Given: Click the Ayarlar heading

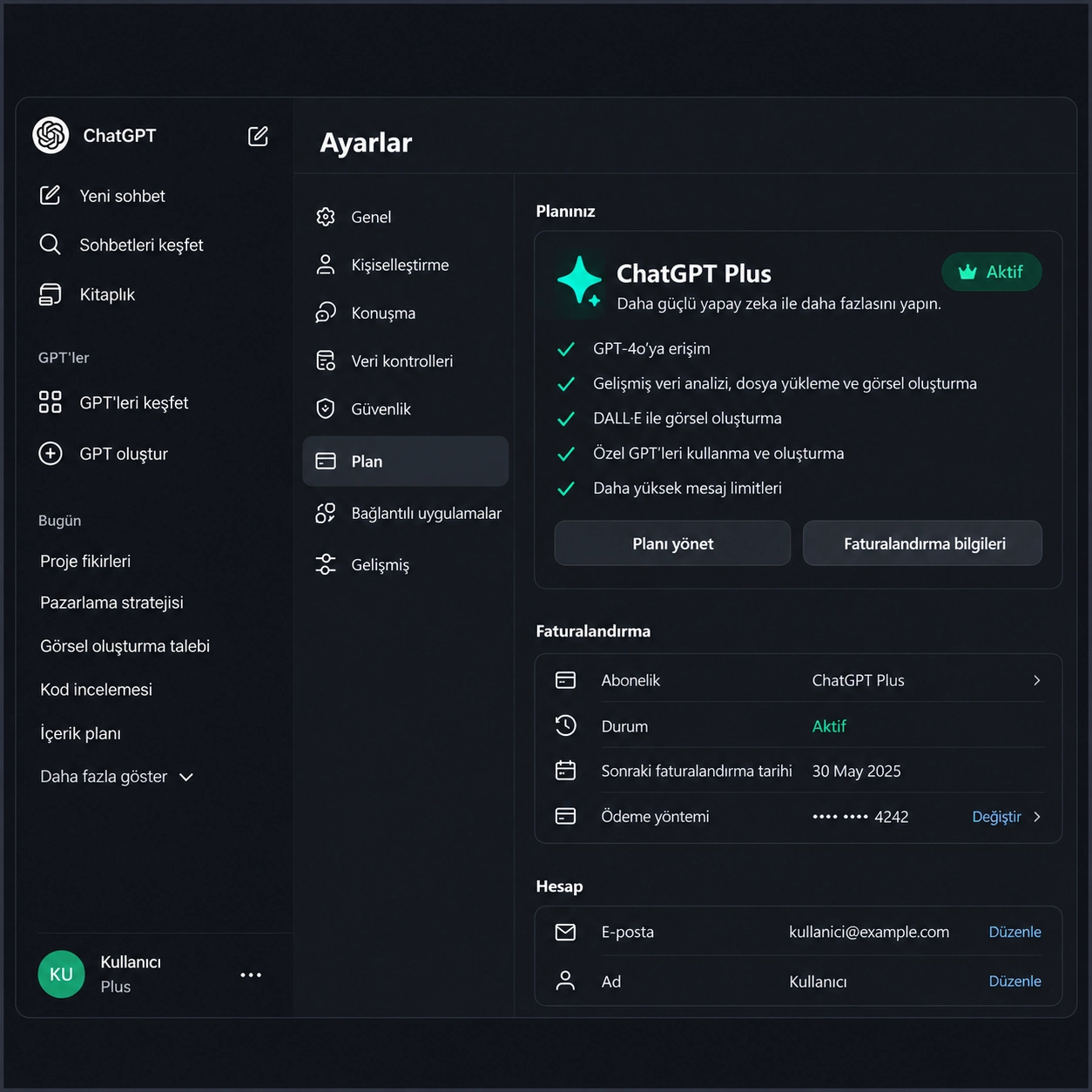Looking at the screenshot, I should click(366, 143).
